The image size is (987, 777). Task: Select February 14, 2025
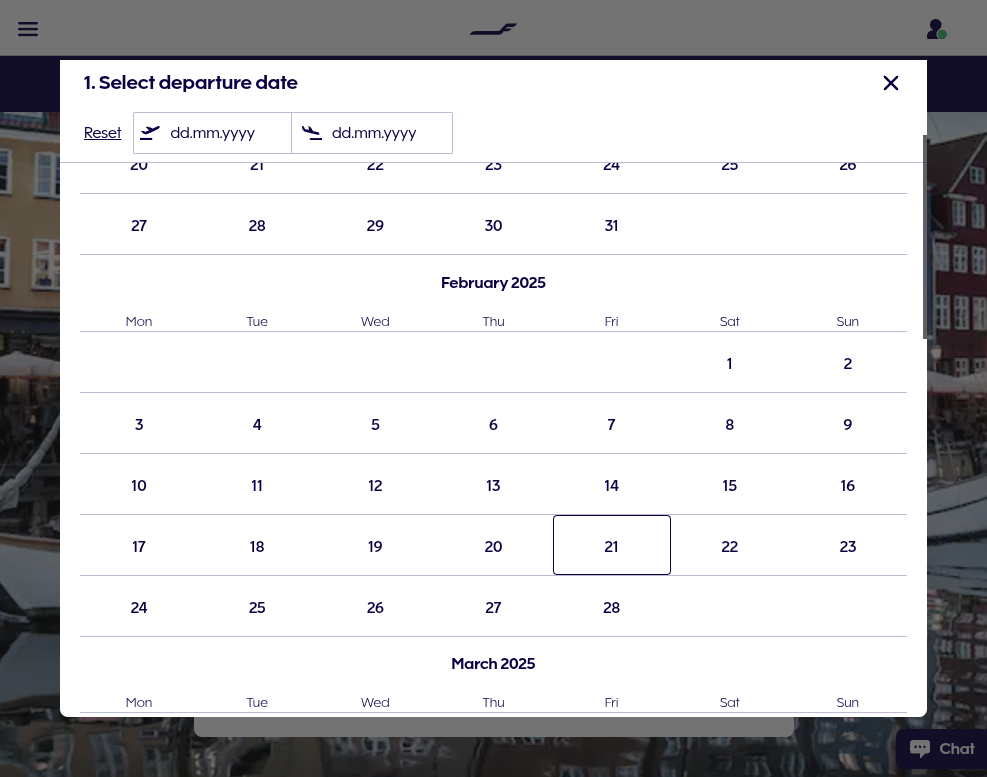click(x=611, y=485)
